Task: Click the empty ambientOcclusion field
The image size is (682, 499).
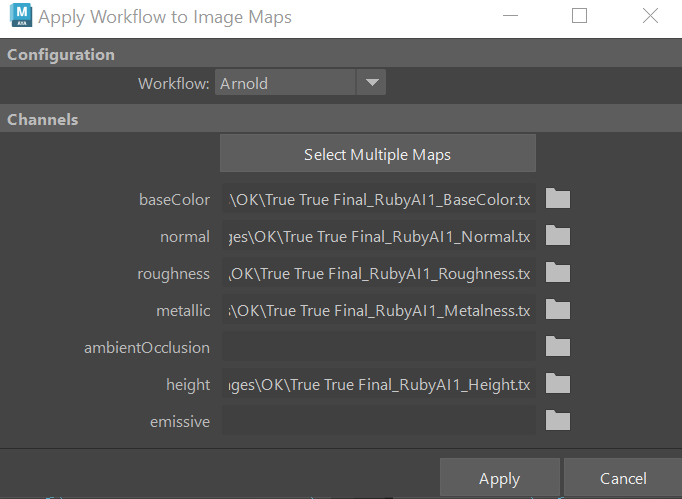Action: pos(378,348)
